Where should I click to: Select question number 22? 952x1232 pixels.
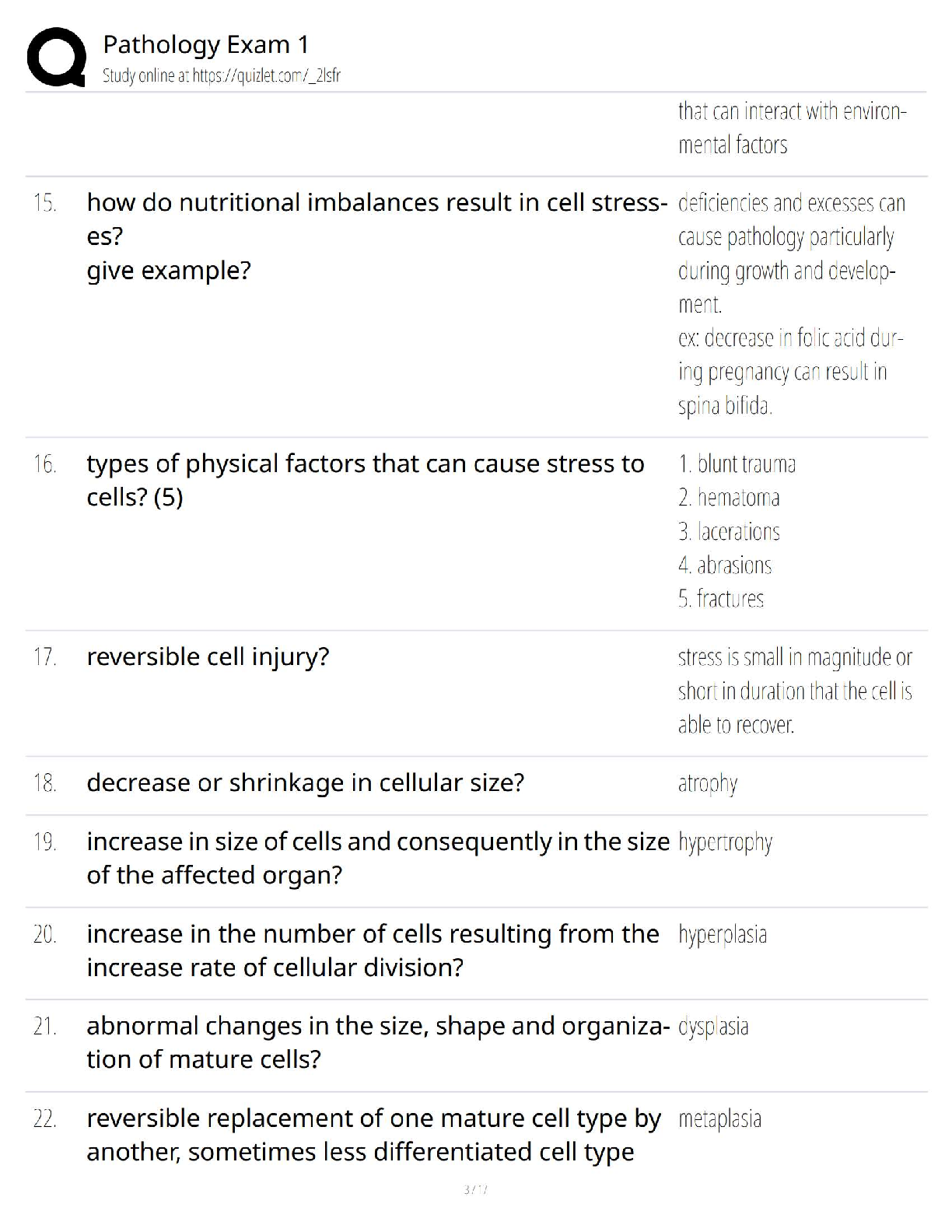(45, 1119)
